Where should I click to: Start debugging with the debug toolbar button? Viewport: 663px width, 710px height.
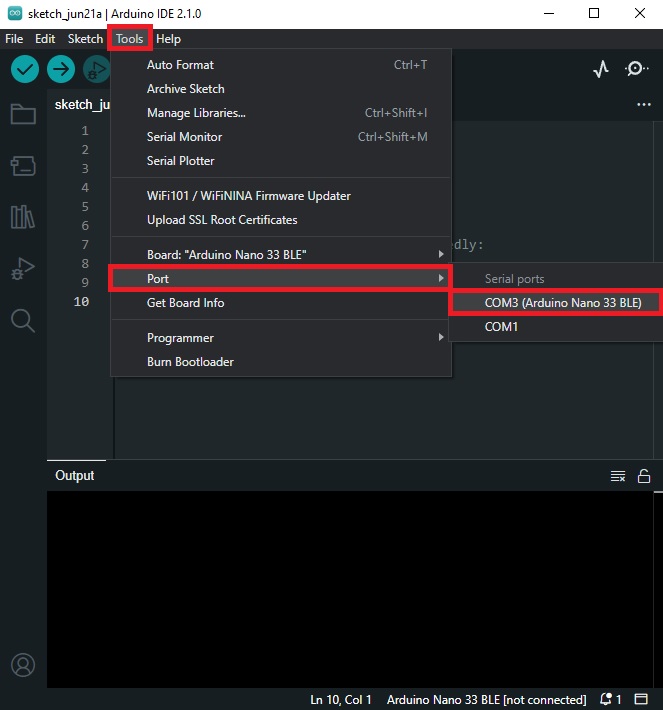tap(96, 69)
